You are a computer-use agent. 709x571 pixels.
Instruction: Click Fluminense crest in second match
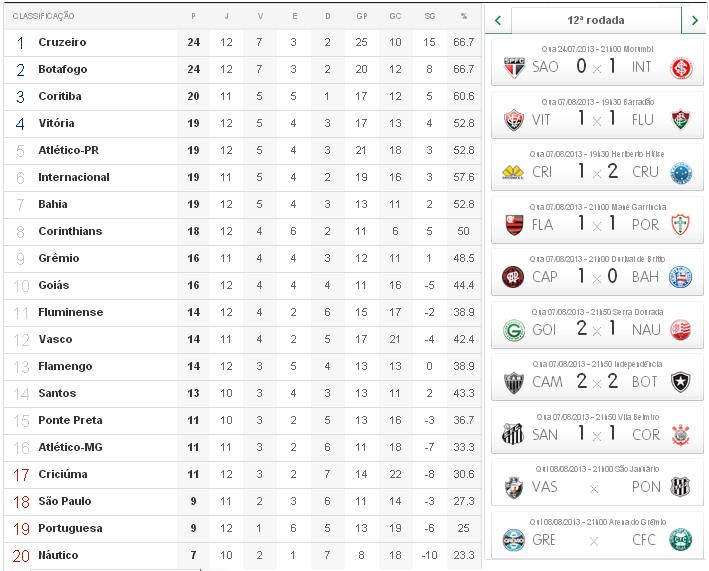pos(681,120)
